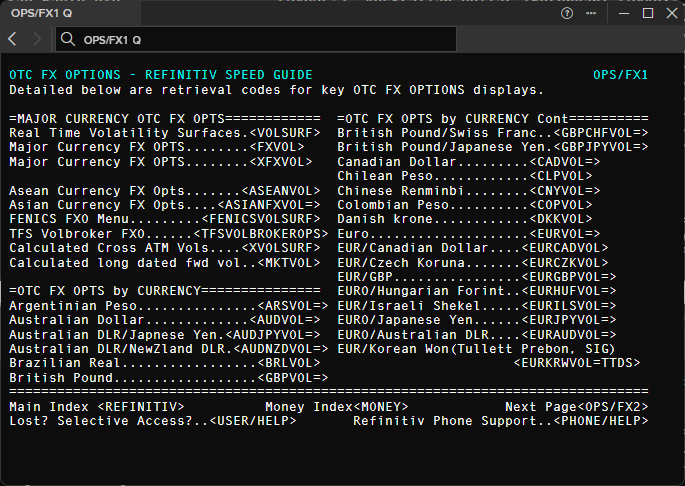Viewport: 685px width, 486px height.
Task: Open the MKTVOL long dated fwd code
Action: coord(289,263)
